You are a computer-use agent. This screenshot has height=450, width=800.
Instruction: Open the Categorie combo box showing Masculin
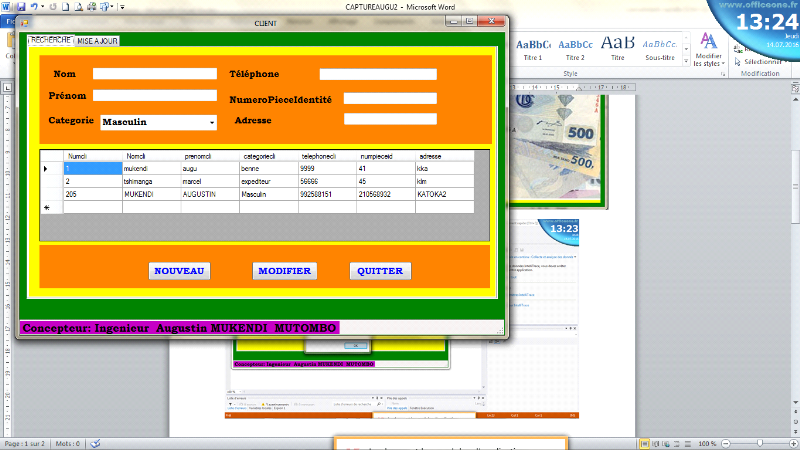point(158,122)
